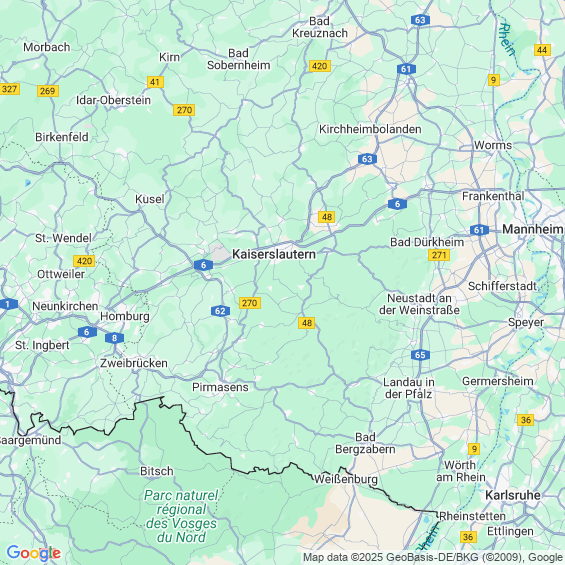Viewport: 565px width, 565px height.
Task: Click the yellow 271 road shield
Action: (439, 255)
